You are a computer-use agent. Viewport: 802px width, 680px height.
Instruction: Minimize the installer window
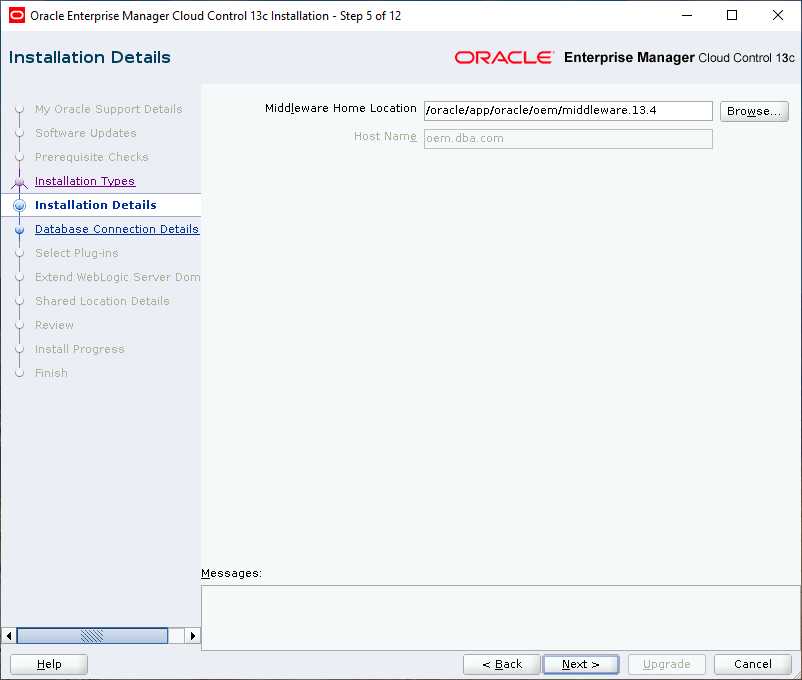click(687, 15)
